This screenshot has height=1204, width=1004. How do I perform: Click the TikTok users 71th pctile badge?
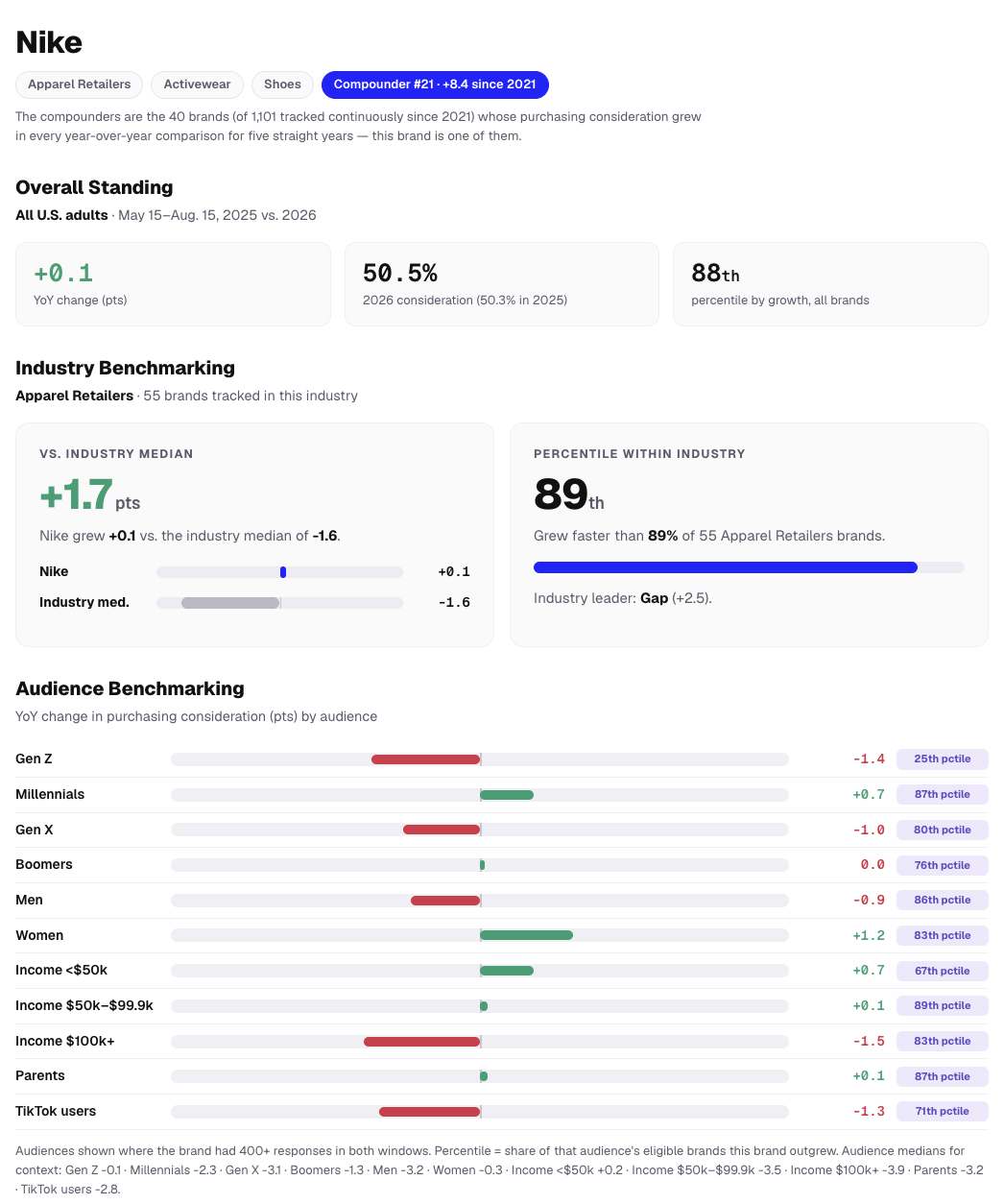[943, 1112]
